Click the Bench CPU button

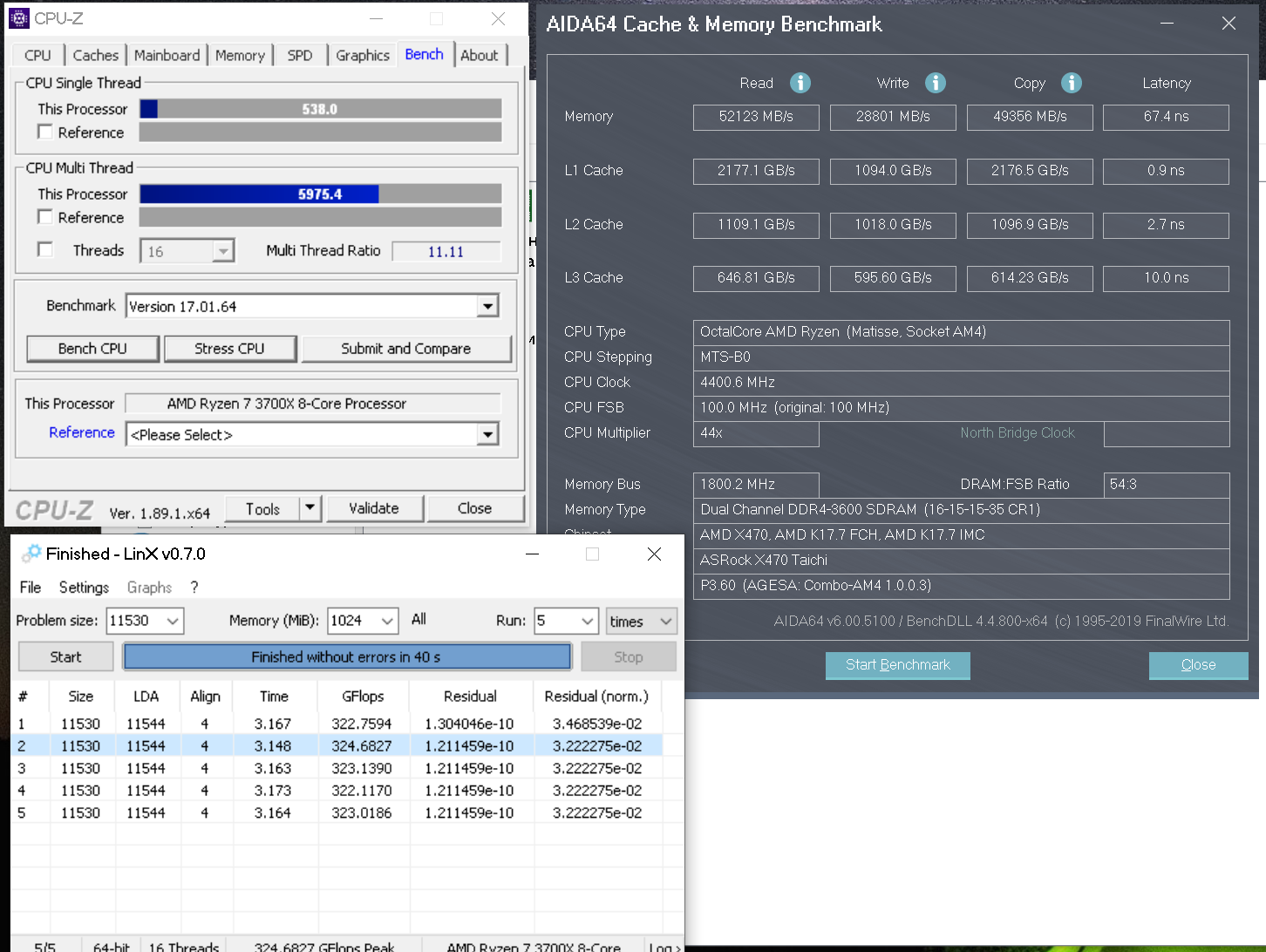coord(93,349)
